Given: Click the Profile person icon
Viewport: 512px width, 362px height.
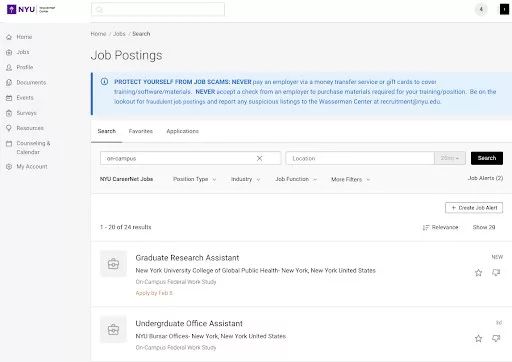Looking at the screenshot, I should tap(9, 67).
